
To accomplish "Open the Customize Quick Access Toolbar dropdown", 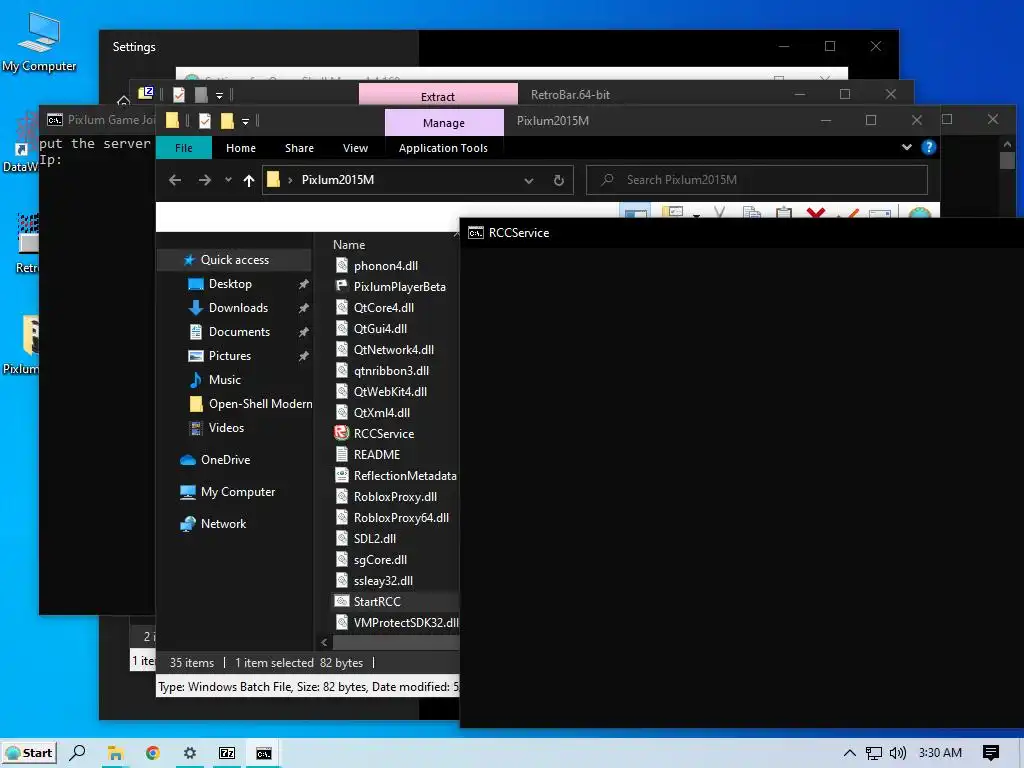I will pos(246,121).
